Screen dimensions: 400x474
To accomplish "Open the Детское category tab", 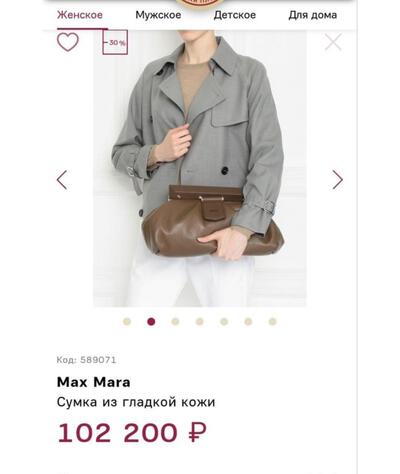I will point(235,15).
